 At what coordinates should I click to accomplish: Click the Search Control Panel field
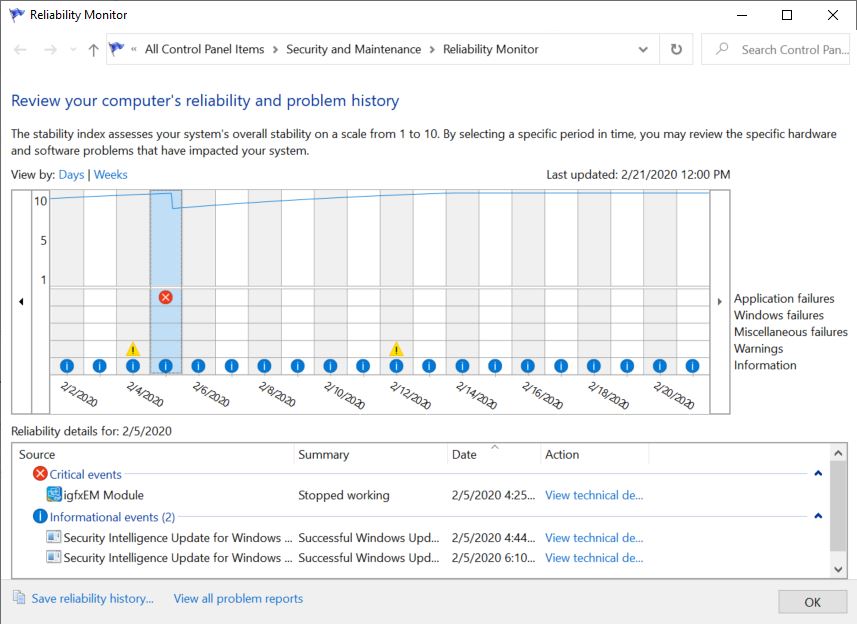point(776,49)
